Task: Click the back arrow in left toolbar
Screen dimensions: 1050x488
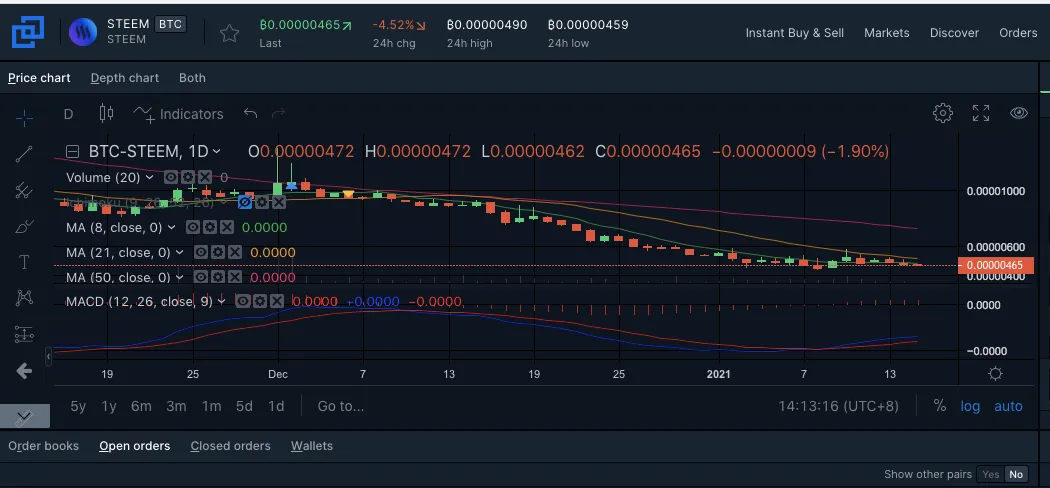Action: pyautogui.click(x=24, y=370)
